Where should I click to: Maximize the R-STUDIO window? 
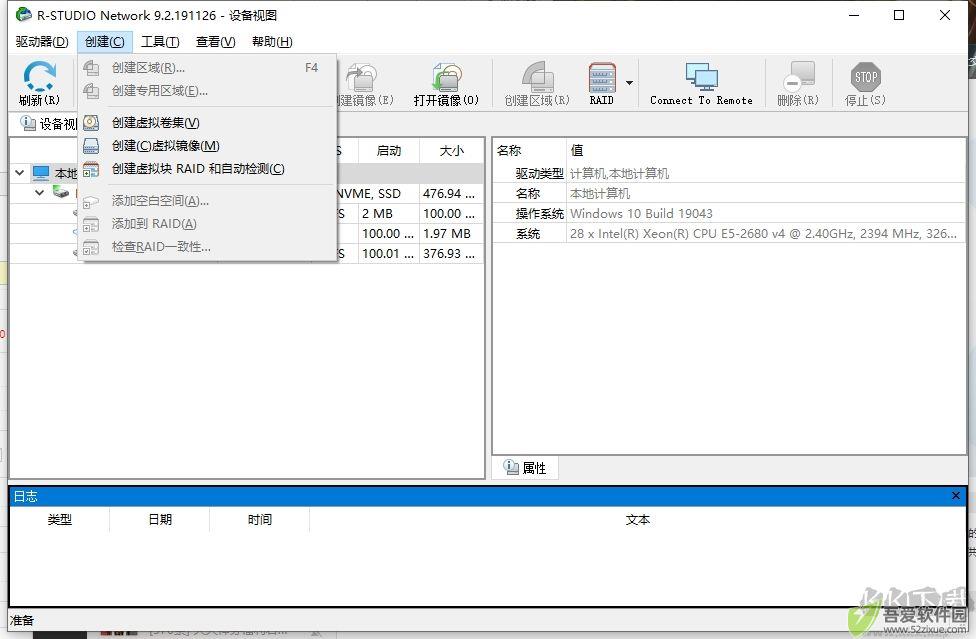point(899,15)
